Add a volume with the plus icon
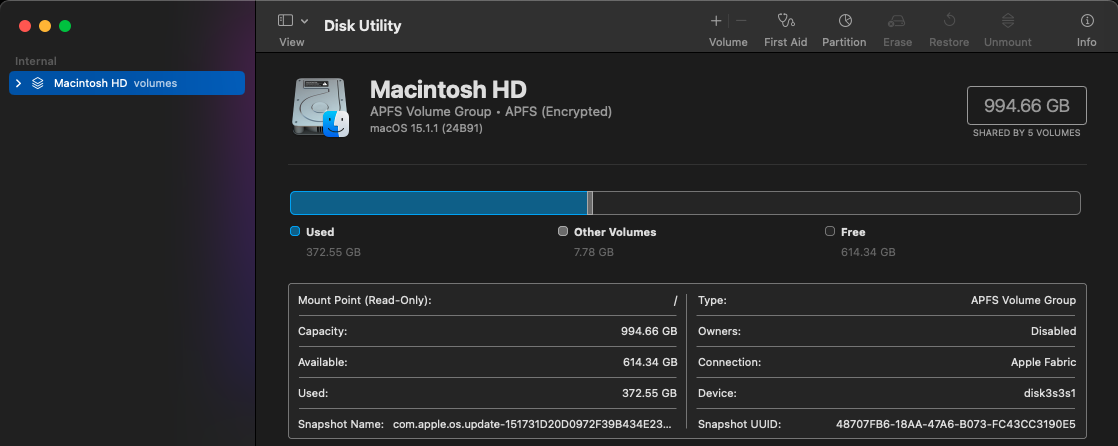 pyautogui.click(x=716, y=21)
